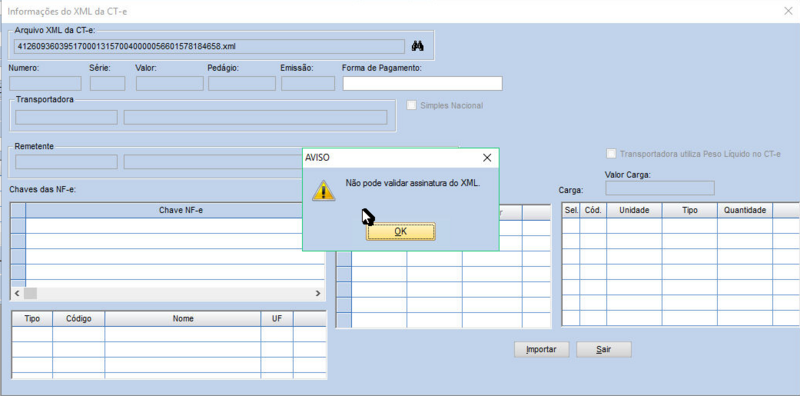Click the Arquivo XML da CT-e path field
Screen dimensions: 800x396
(x=210, y=46)
